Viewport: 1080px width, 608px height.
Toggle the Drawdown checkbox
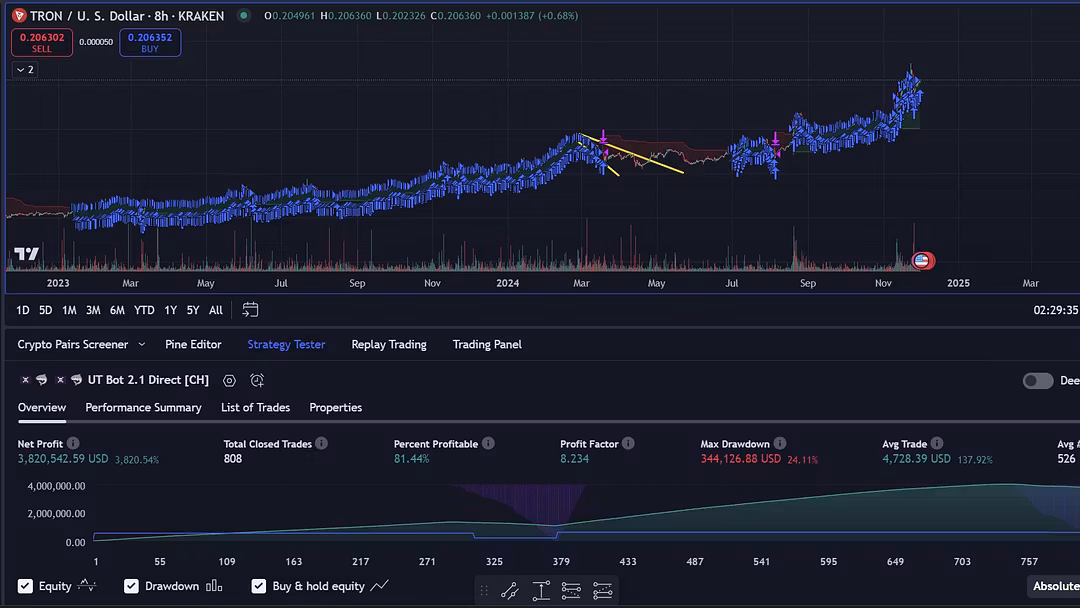click(x=131, y=586)
